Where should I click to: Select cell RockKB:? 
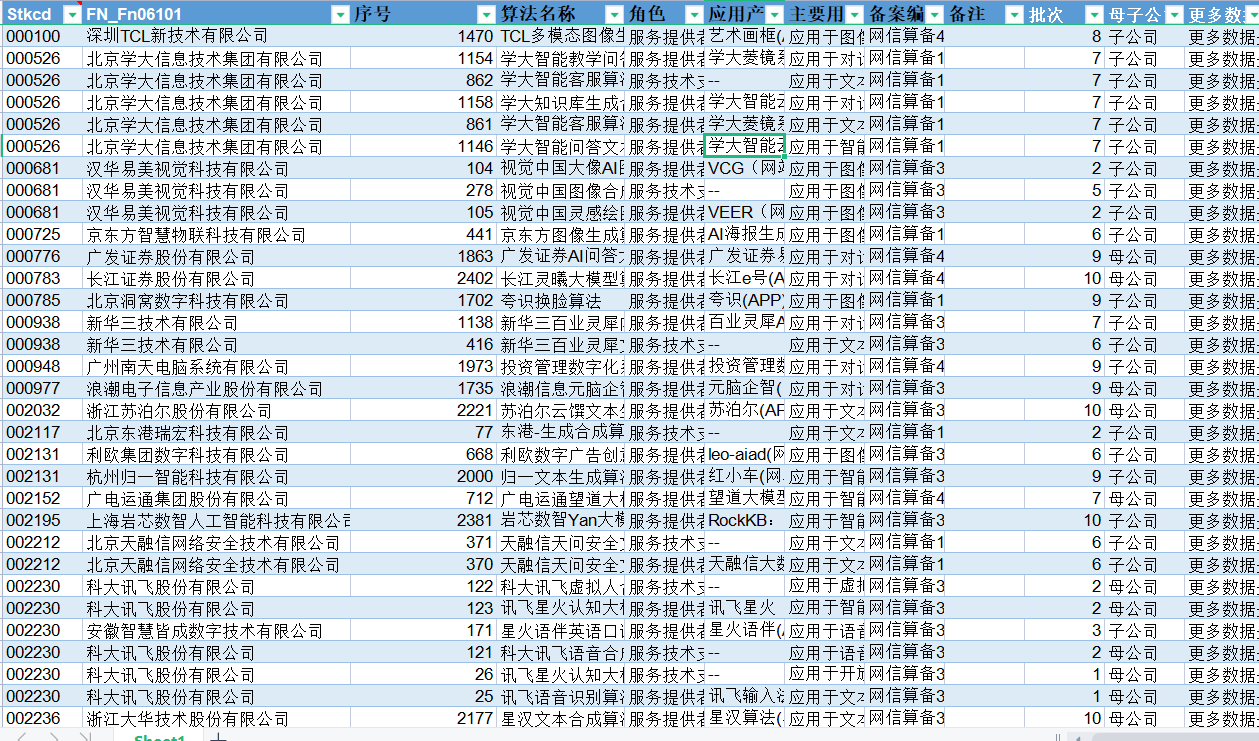744,520
